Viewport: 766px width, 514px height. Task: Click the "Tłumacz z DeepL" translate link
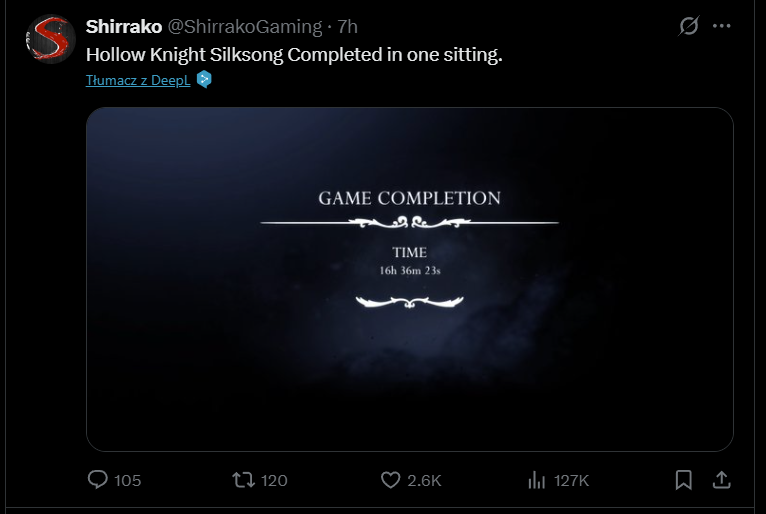tap(138, 79)
